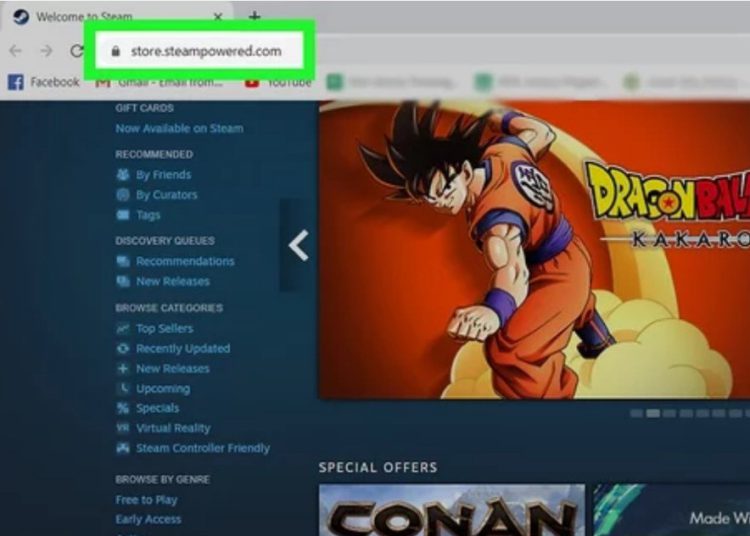The width and height of the screenshot is (750, 536).
Task: Click the Dragon Ball Kakarot featured banner
Action: (x=533, y=250)
